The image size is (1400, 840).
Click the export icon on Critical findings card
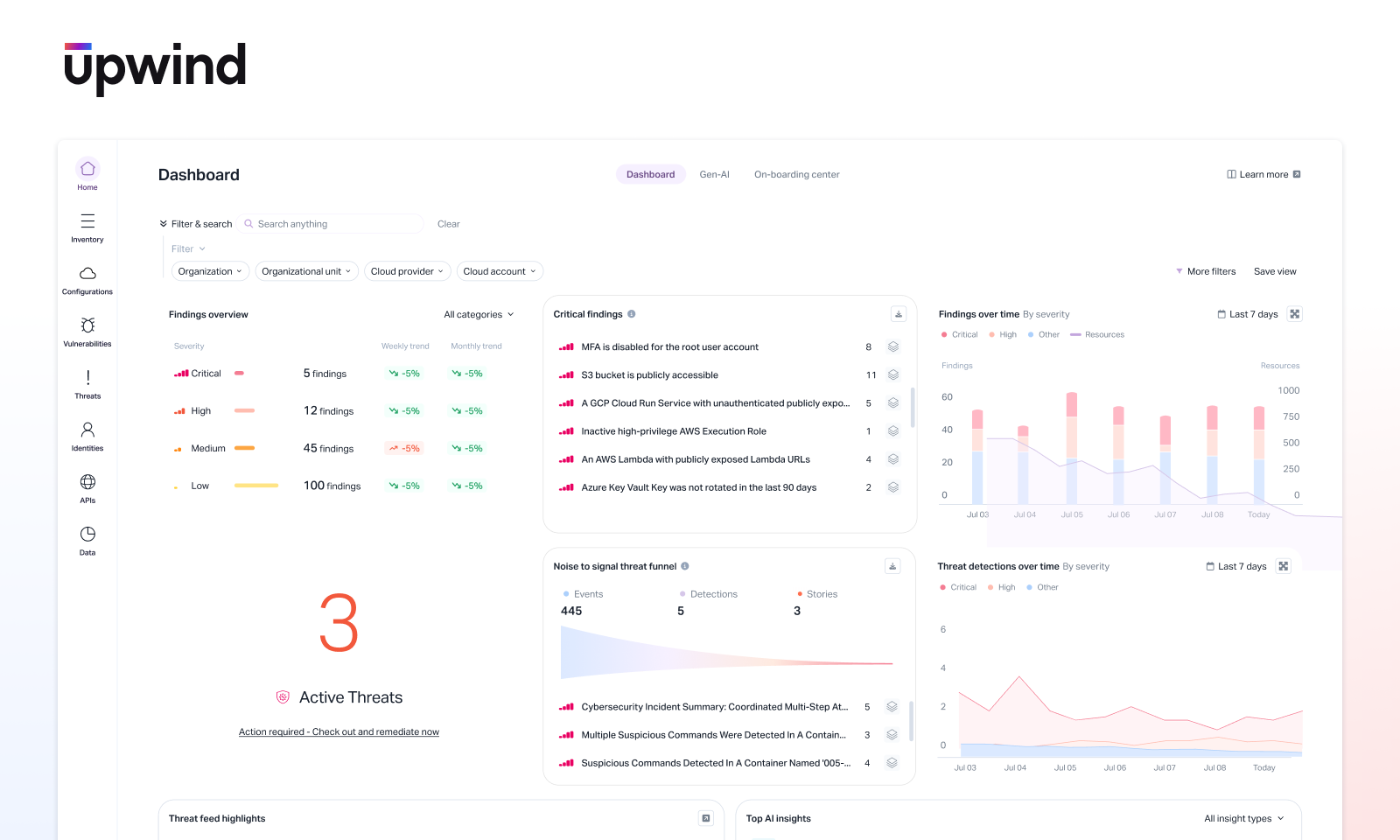click(898, 313)
